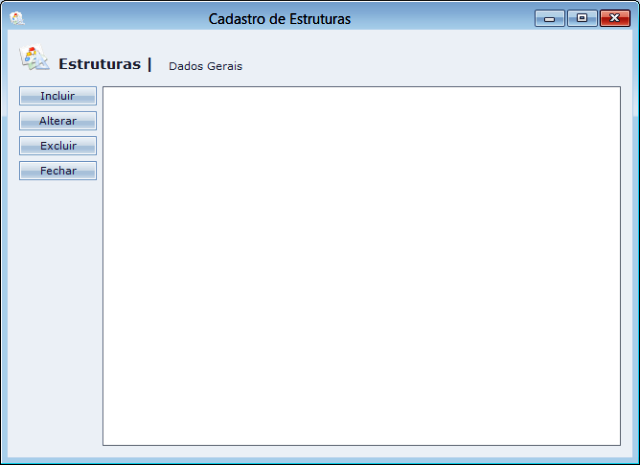Open the title bar application icon
The height and width of the screenshot is (465, 640).
click(17, 18)
